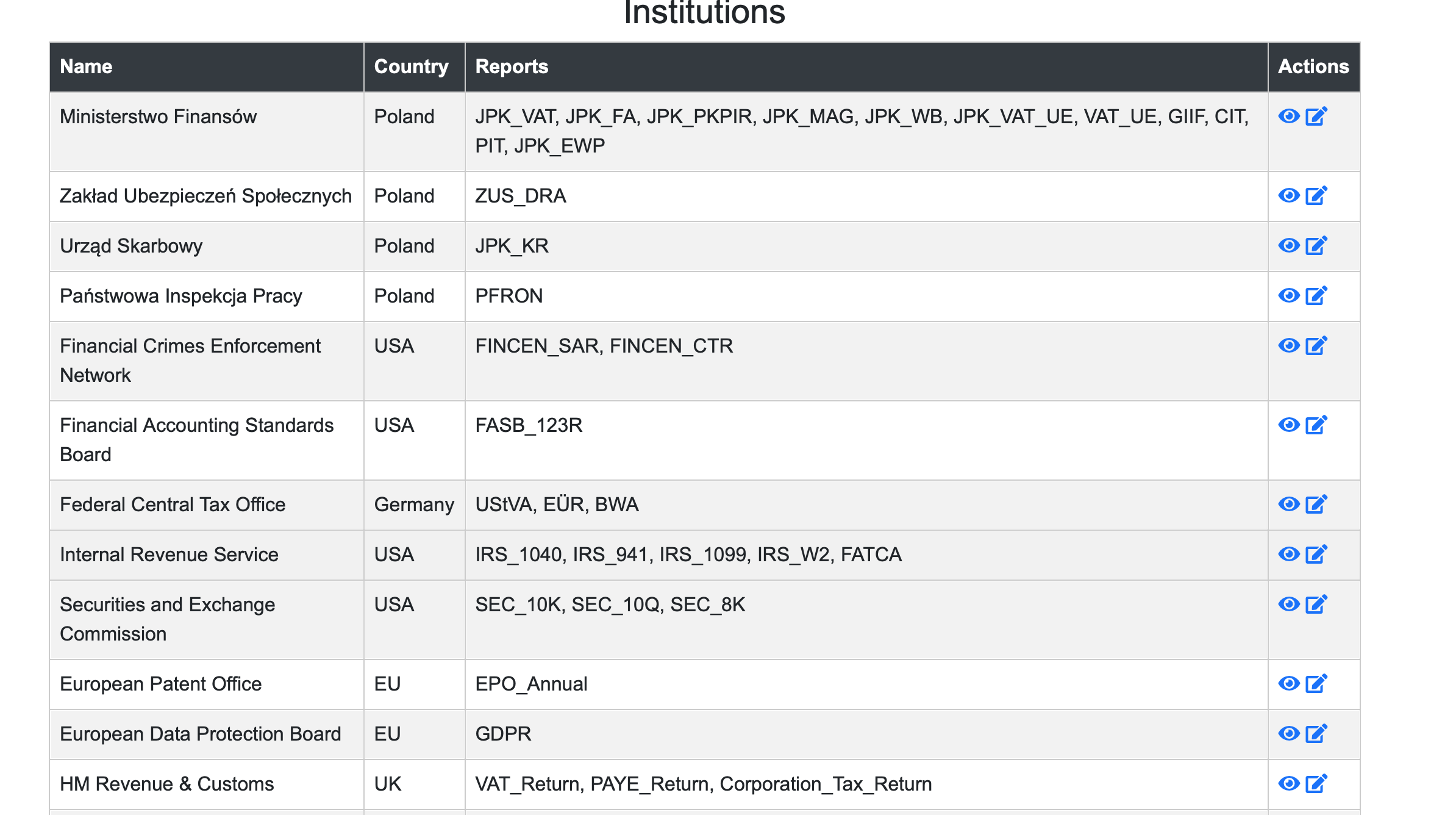1456x815 pixels.
Task: Edit European Data Protection Board entry
Action: tap(1316, 733)
